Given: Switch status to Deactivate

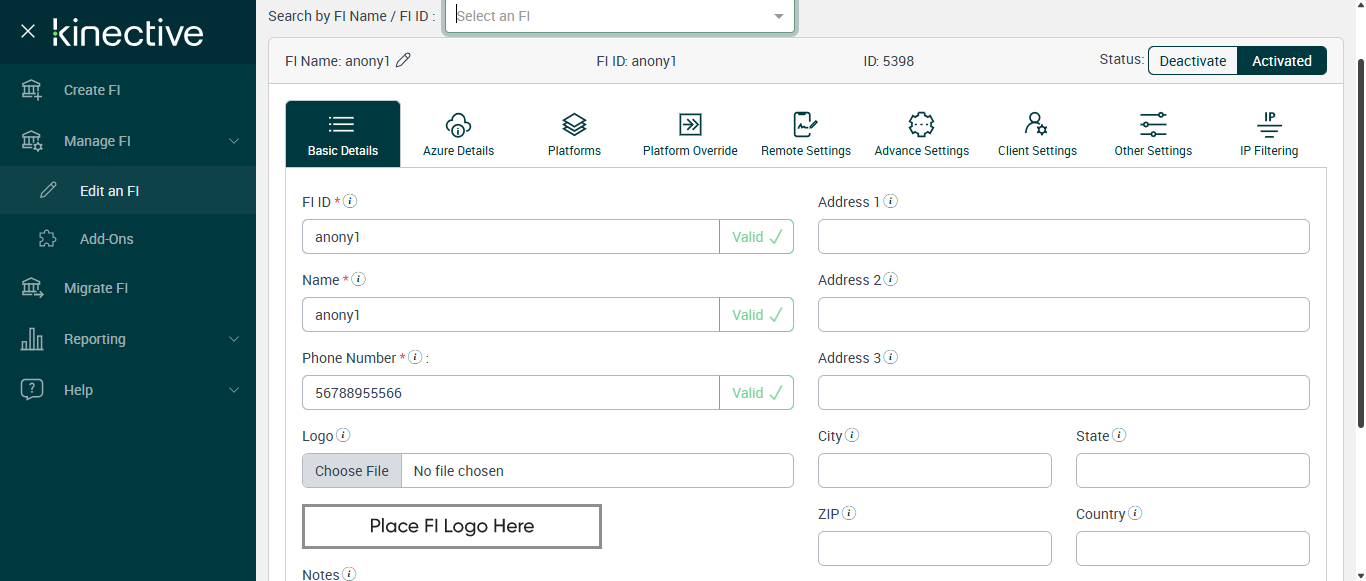Looking at the screenshot, I should [1192, 61].
